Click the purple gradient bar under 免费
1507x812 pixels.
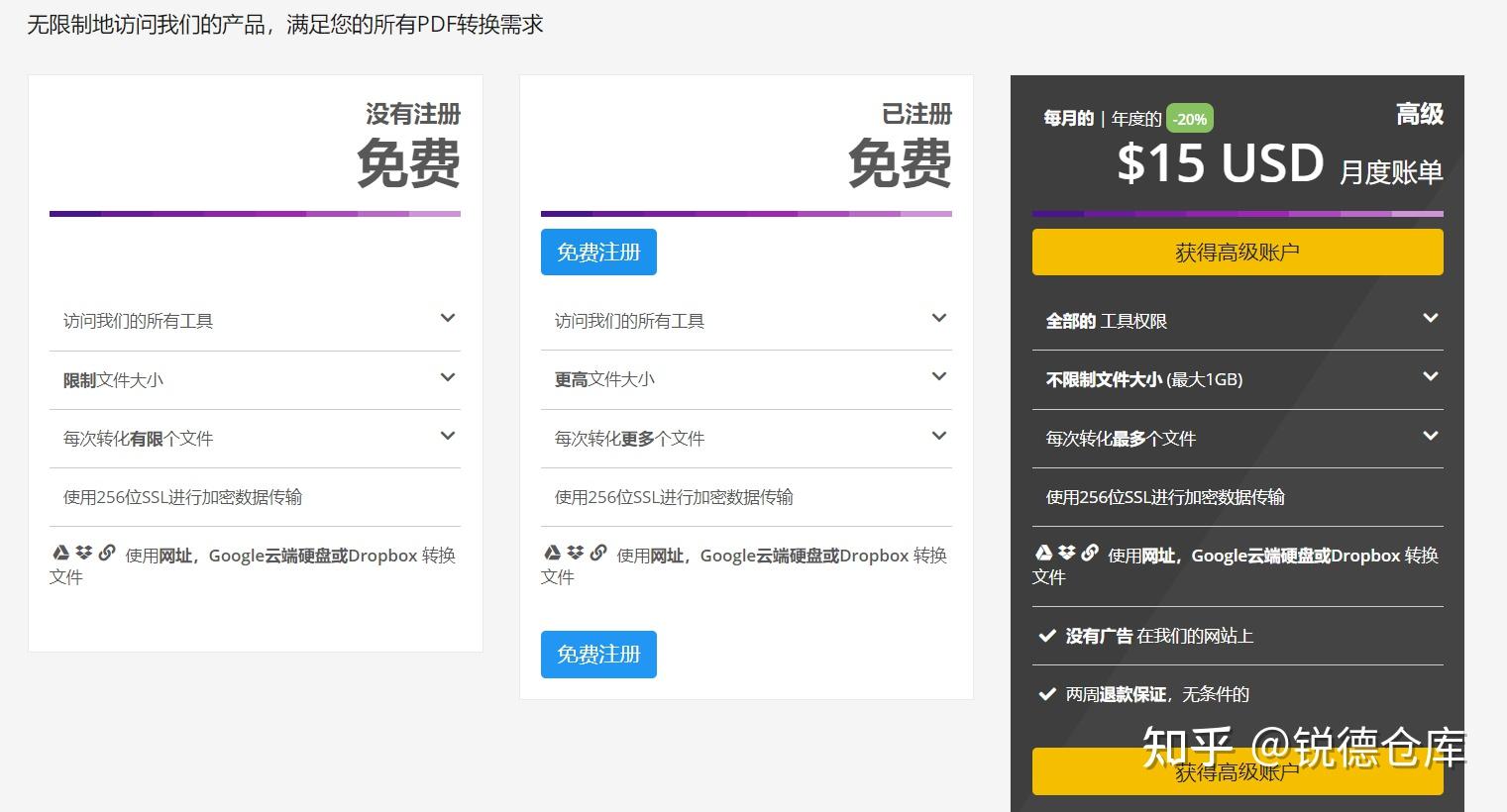pos(255,213)
